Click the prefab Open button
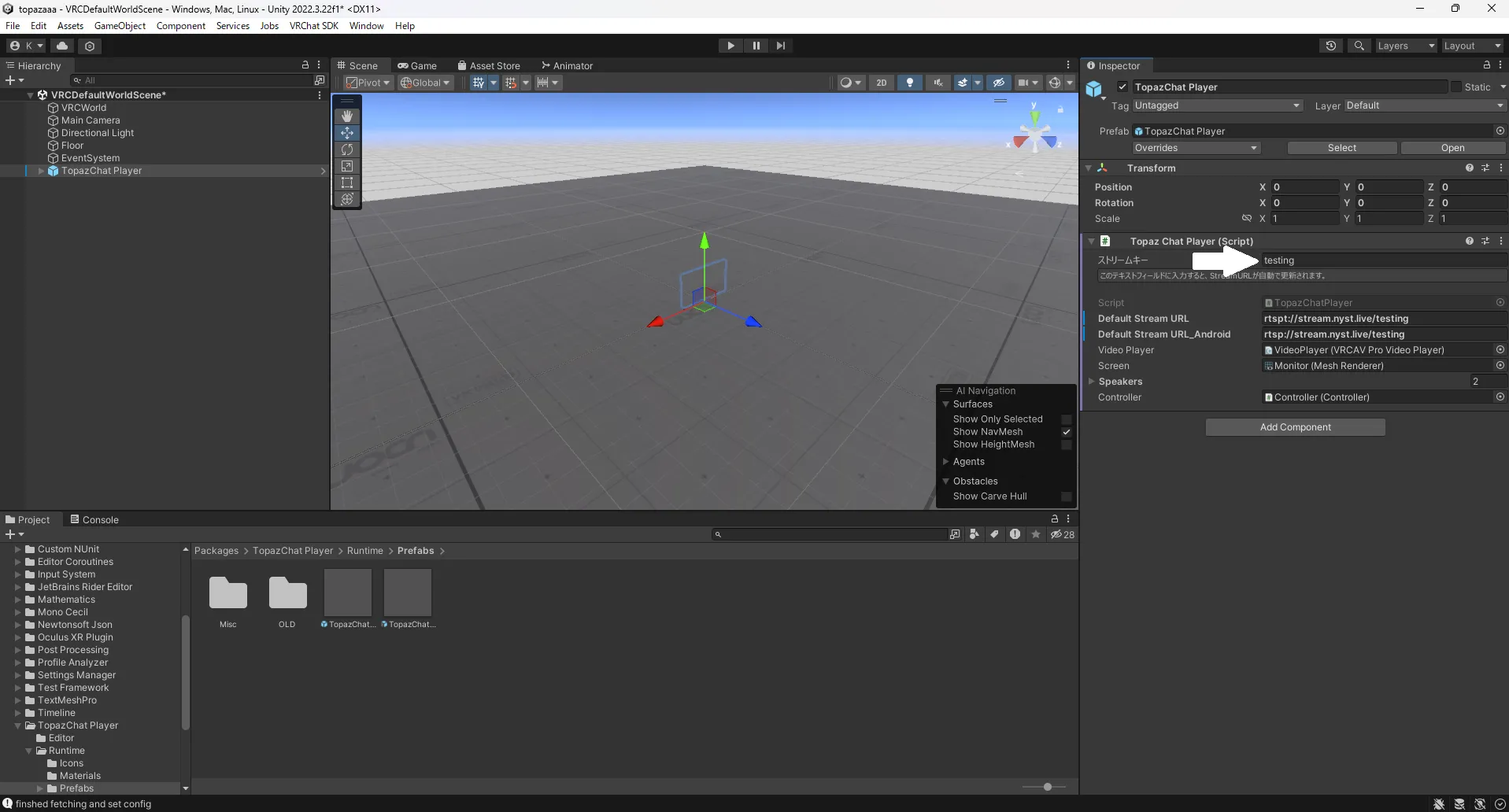The image size is (1509, 812). (1452, 148)
